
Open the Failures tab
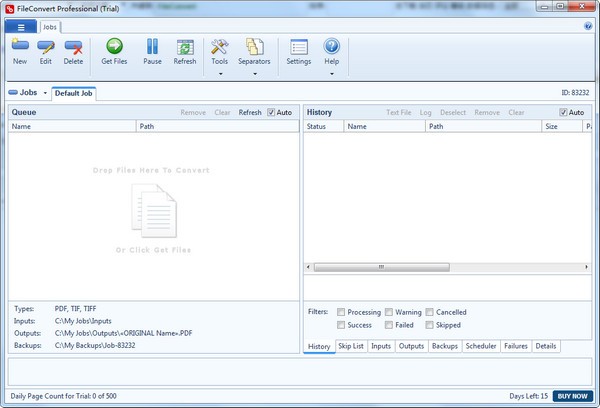click(516, 346)
